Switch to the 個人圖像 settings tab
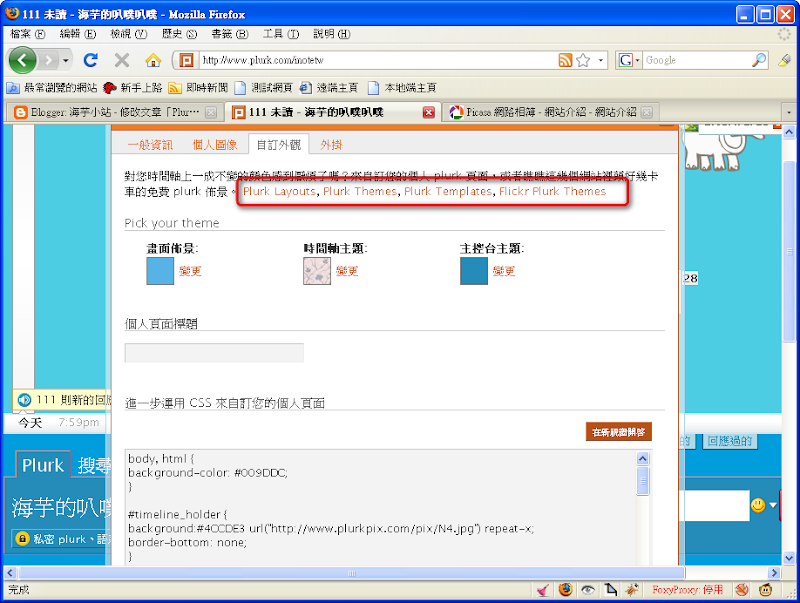The height and width of the screenshot is (603, 800). coord(215,145)
